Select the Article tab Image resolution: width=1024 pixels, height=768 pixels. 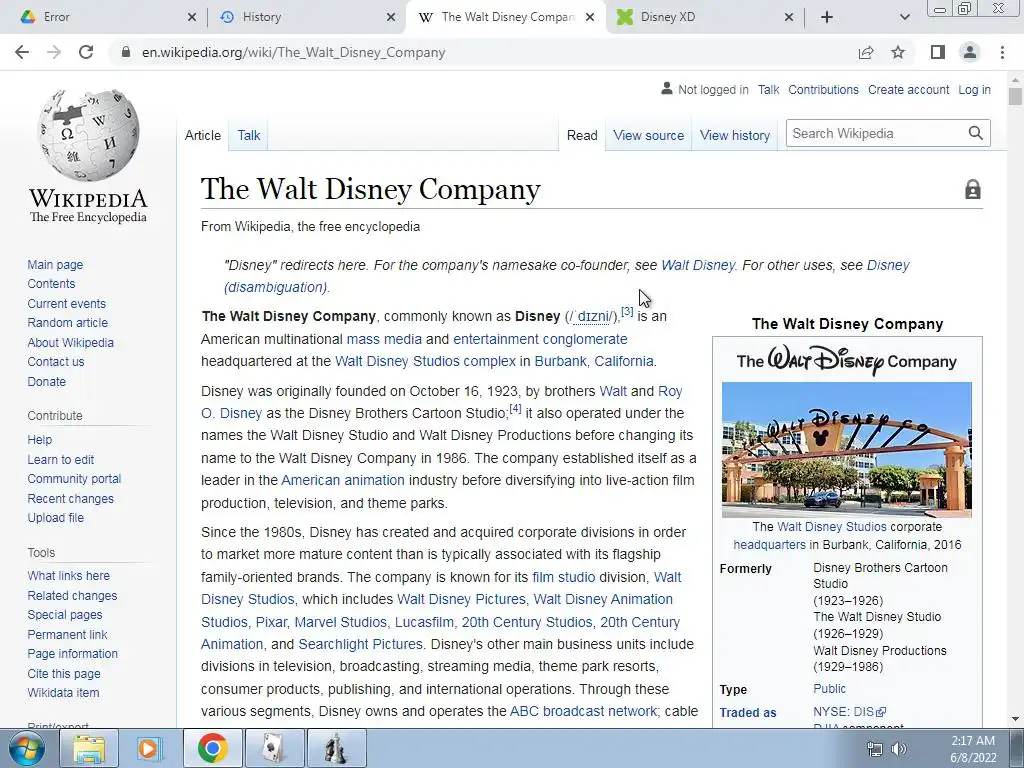(202, 135)
